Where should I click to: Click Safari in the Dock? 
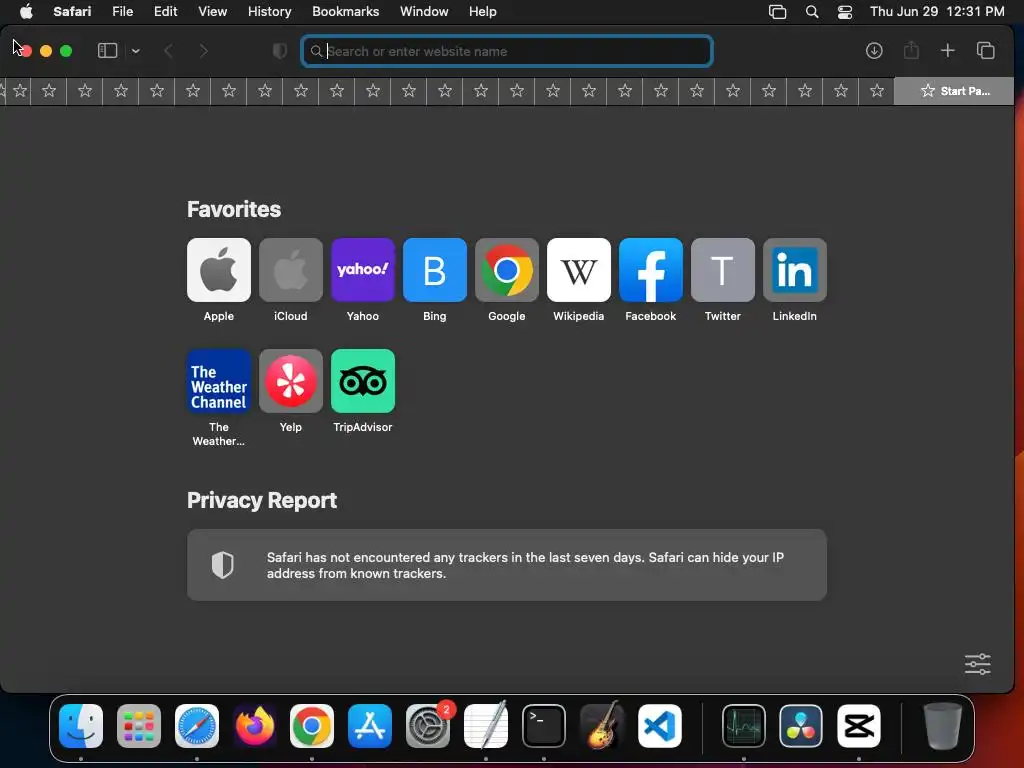pyautogui.click(x=197, y=726)
